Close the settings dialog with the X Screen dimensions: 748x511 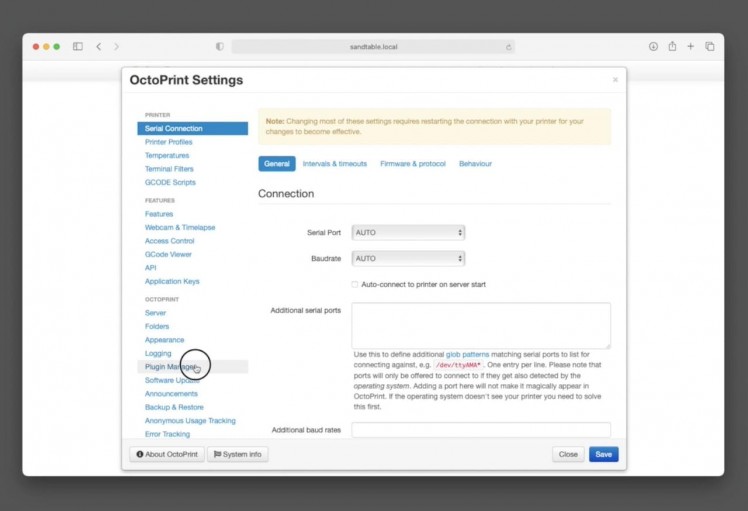(x=615, y=80)
